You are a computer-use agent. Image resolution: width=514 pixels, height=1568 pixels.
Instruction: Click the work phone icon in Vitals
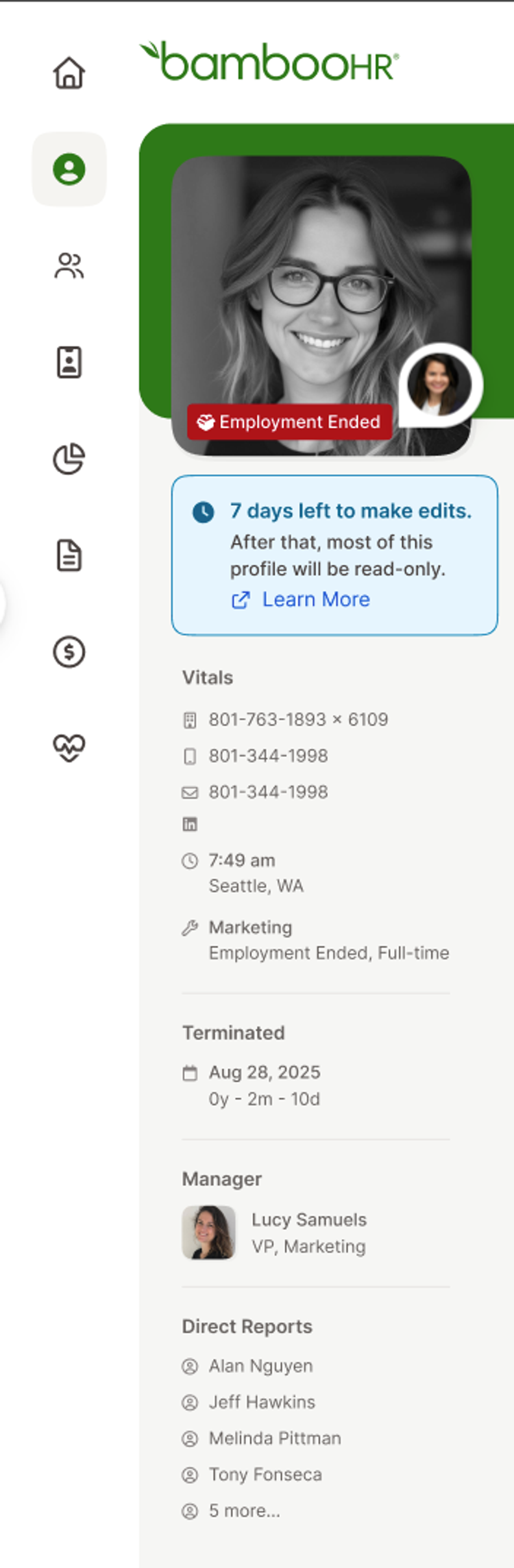coord(190,719)
